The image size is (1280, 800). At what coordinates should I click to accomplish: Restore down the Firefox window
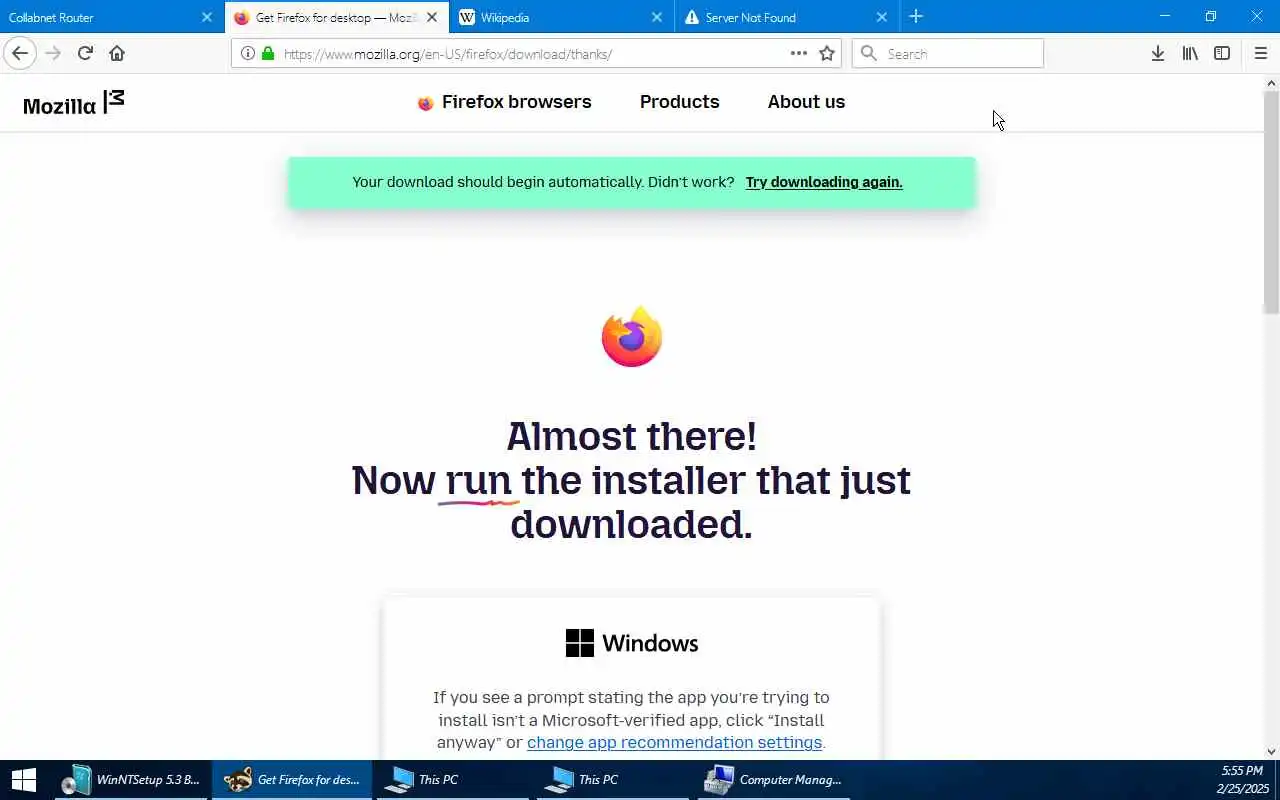(x=1210, y=16)
